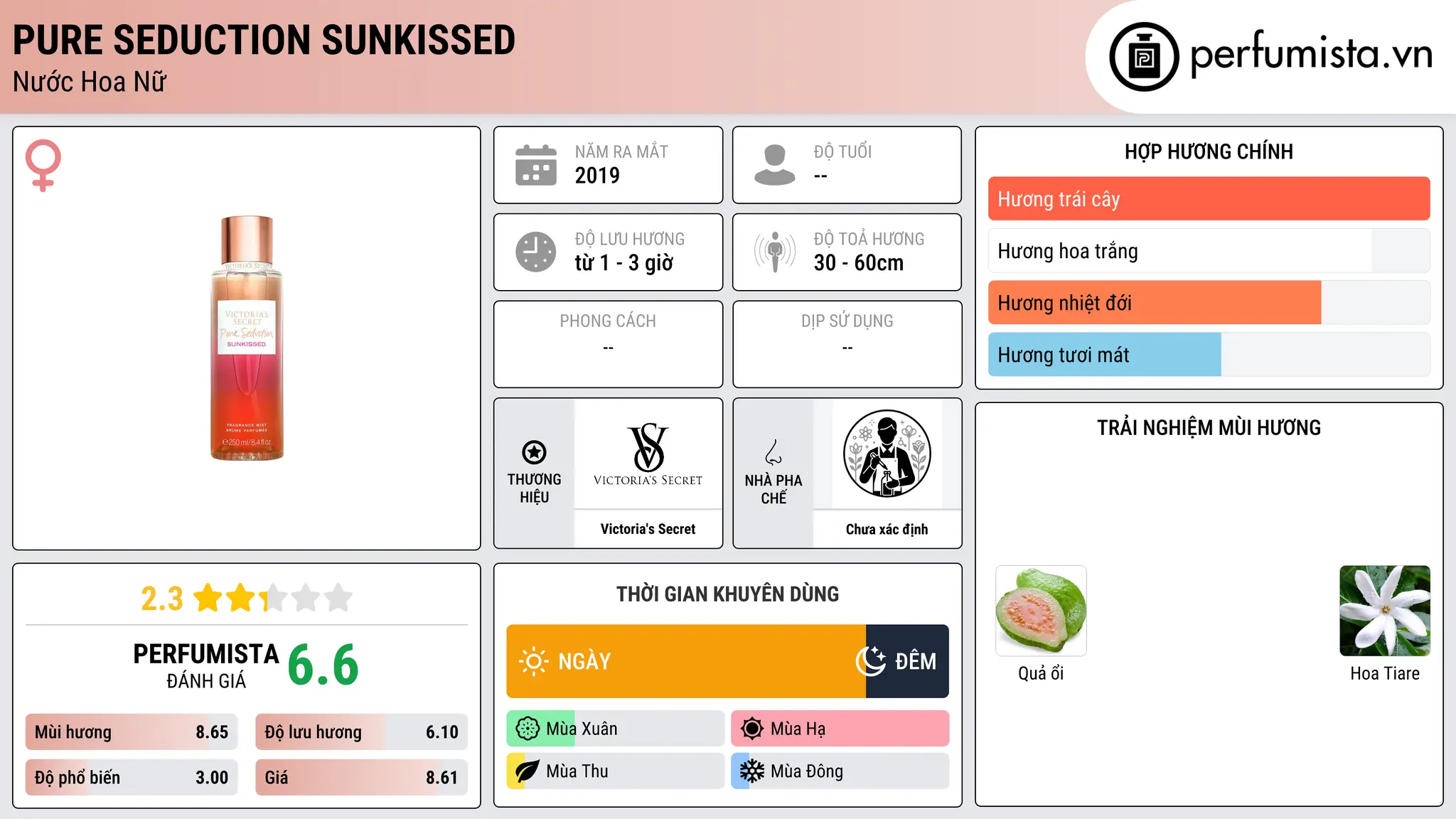Click the 6.6 Perfumista rating number
Screen dimensions: 1456x819
(323, 665)
